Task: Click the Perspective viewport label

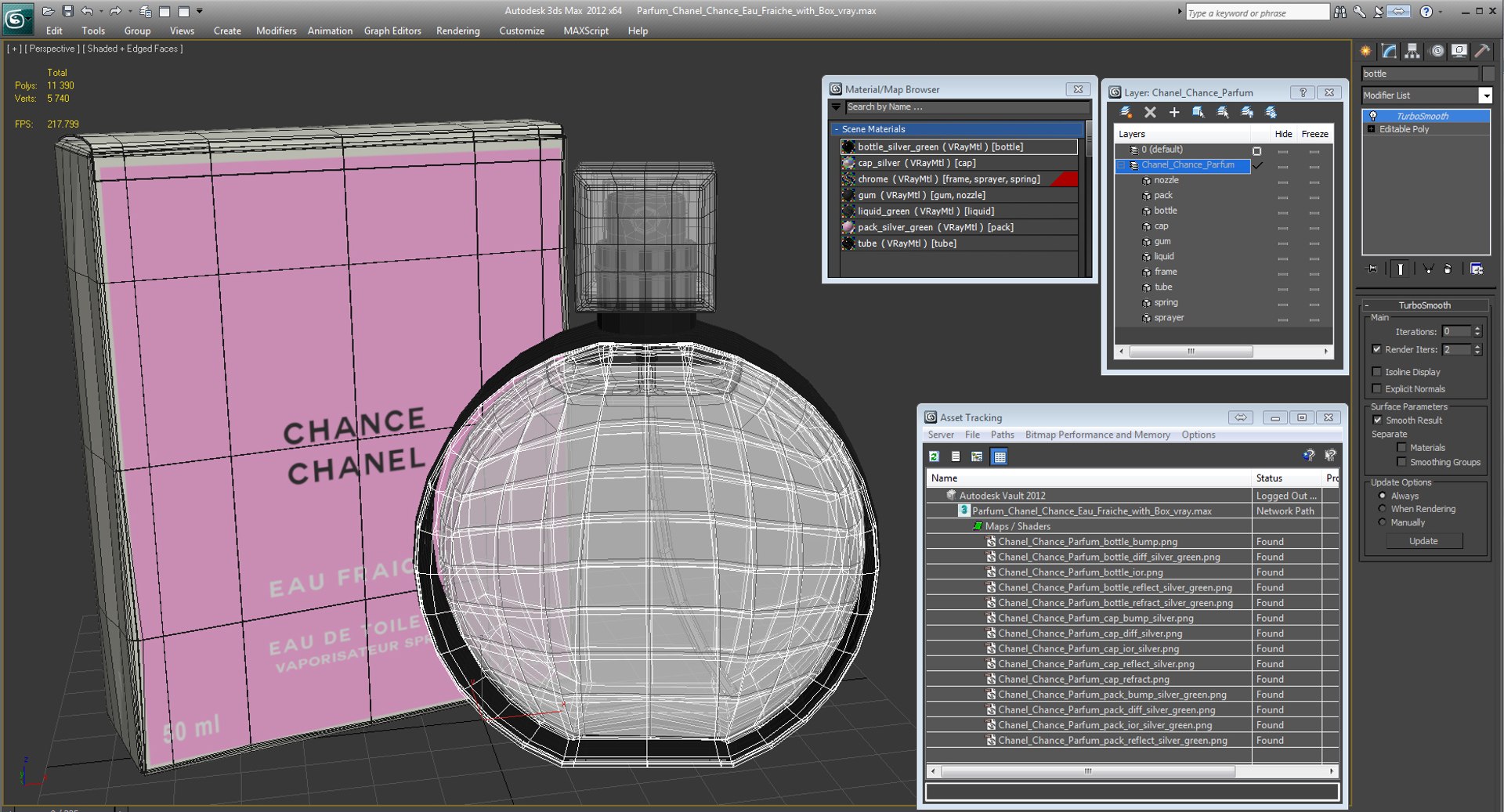Action: 52,49
